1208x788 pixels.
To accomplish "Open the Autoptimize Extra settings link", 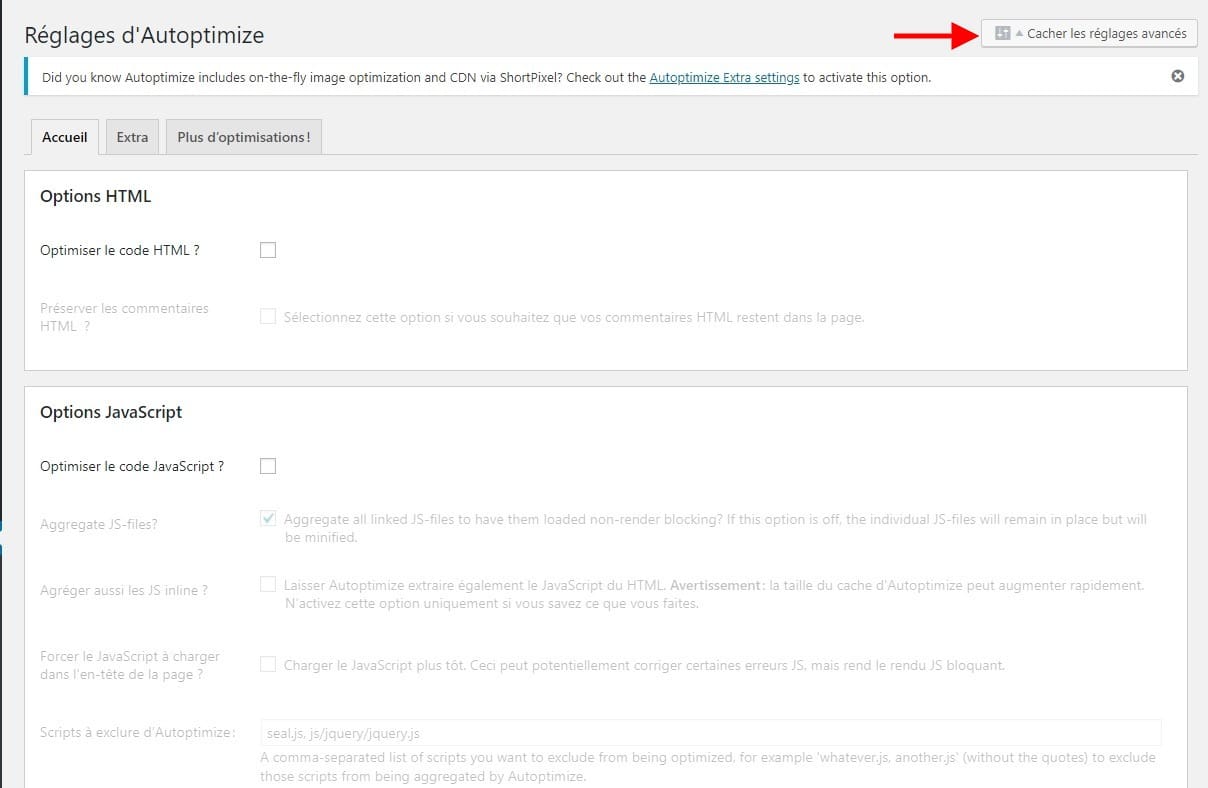I will 724,77.
